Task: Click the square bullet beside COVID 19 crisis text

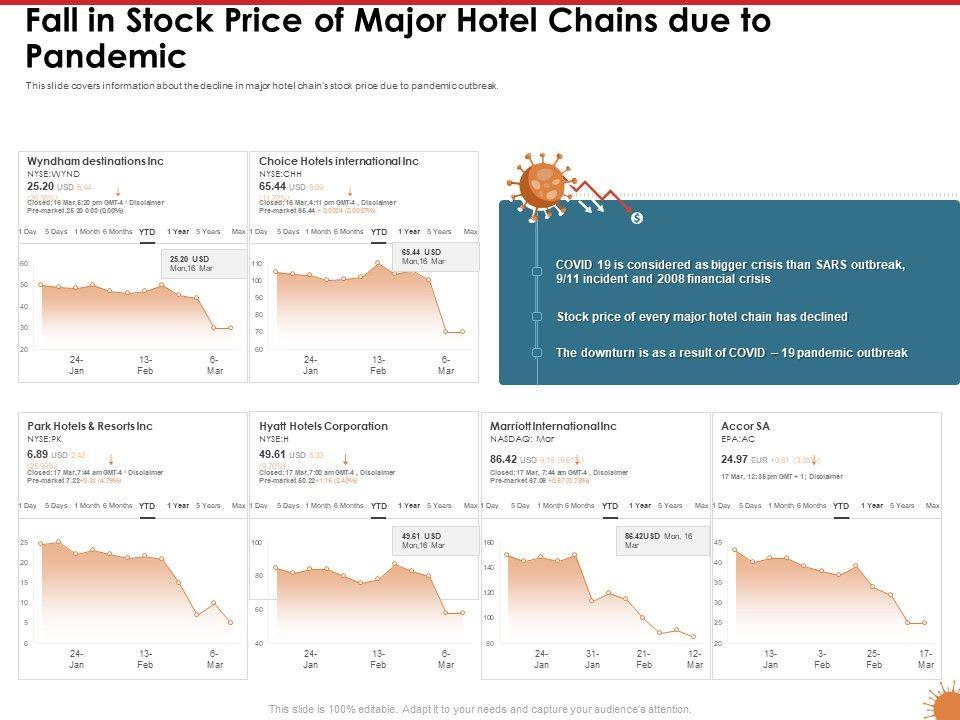Action: (x=538, y=271)
